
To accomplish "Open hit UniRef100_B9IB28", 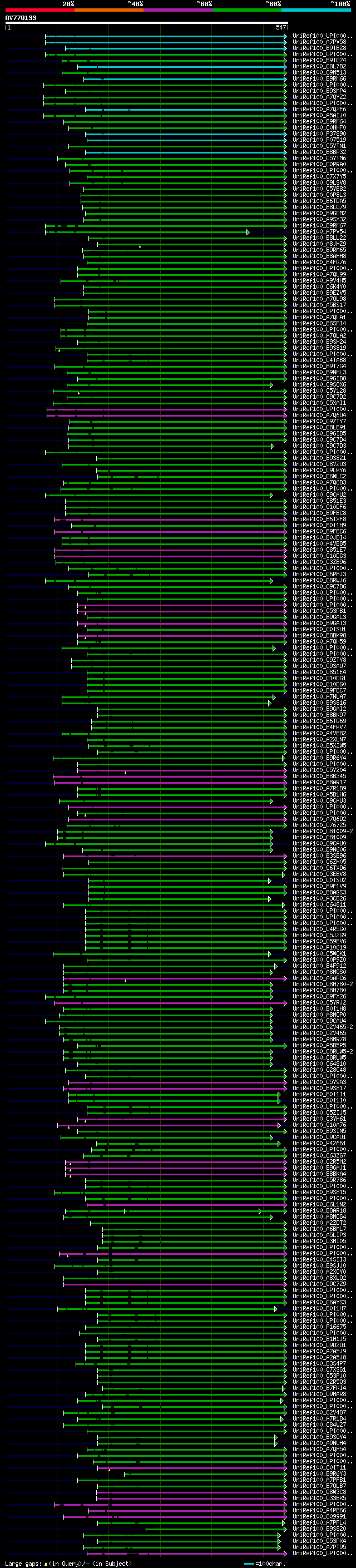I will pos(319,48).
